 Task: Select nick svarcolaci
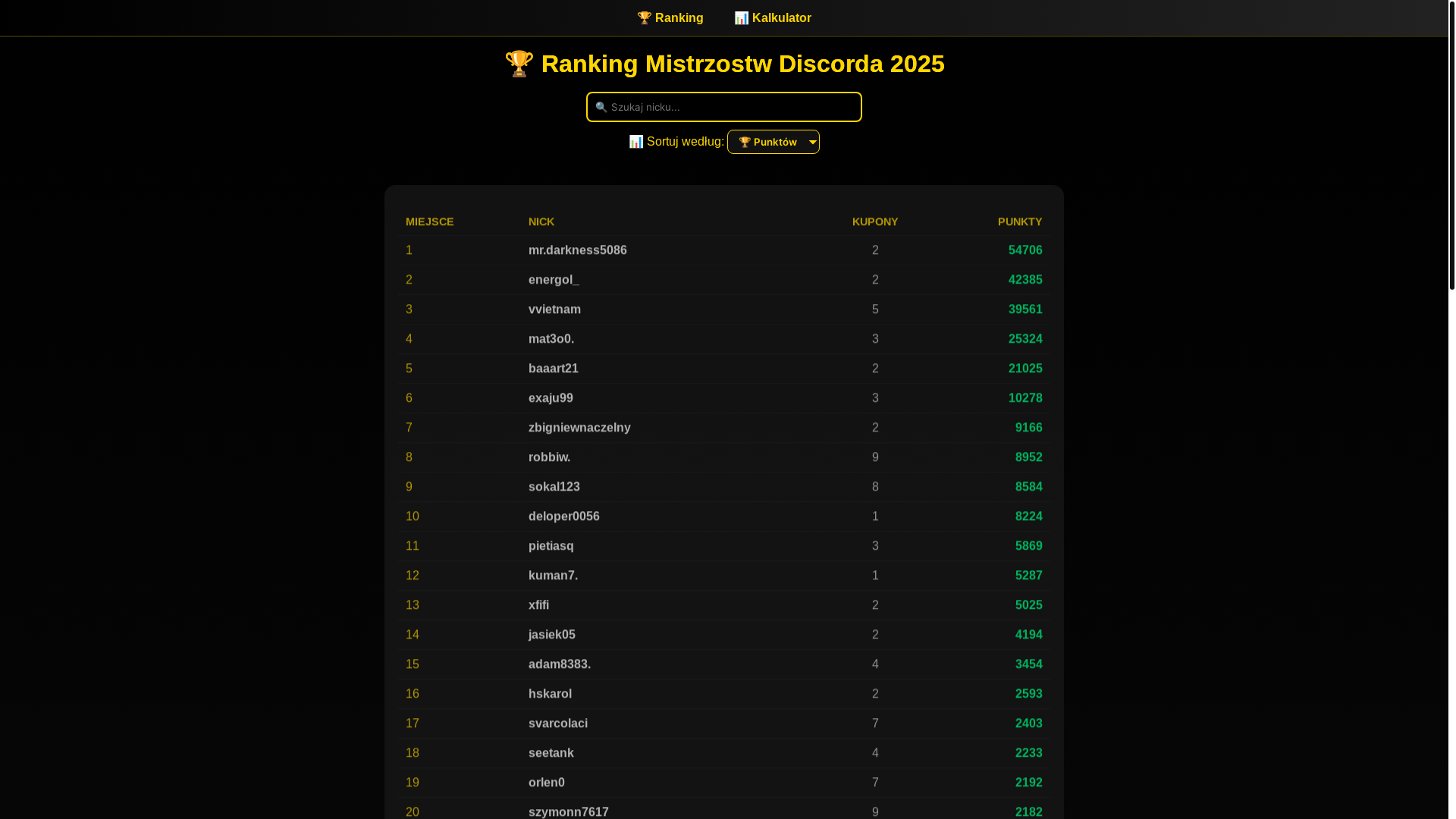pos(558,723)
